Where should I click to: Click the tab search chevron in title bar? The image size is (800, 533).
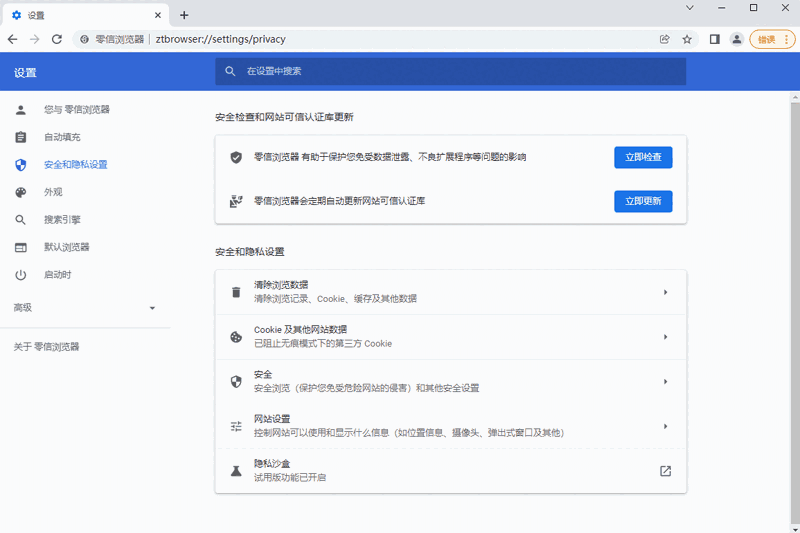(690, 8)
